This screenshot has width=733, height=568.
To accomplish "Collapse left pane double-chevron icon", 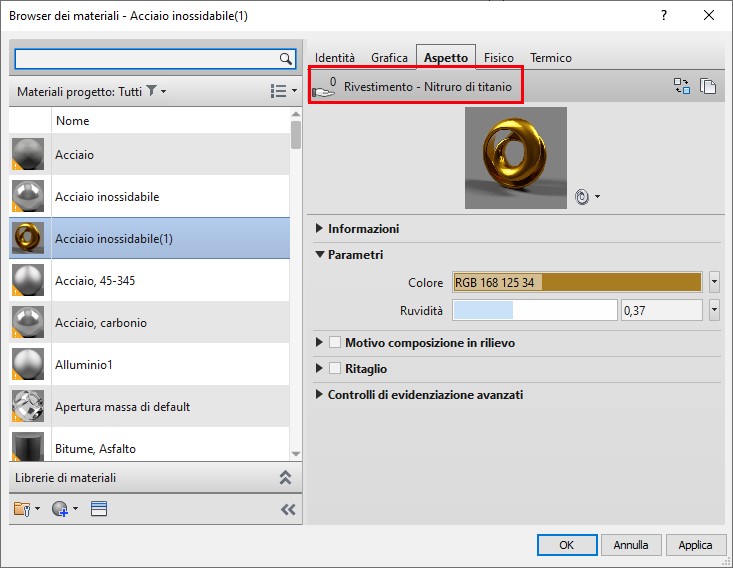I will [x=288, y=509].
